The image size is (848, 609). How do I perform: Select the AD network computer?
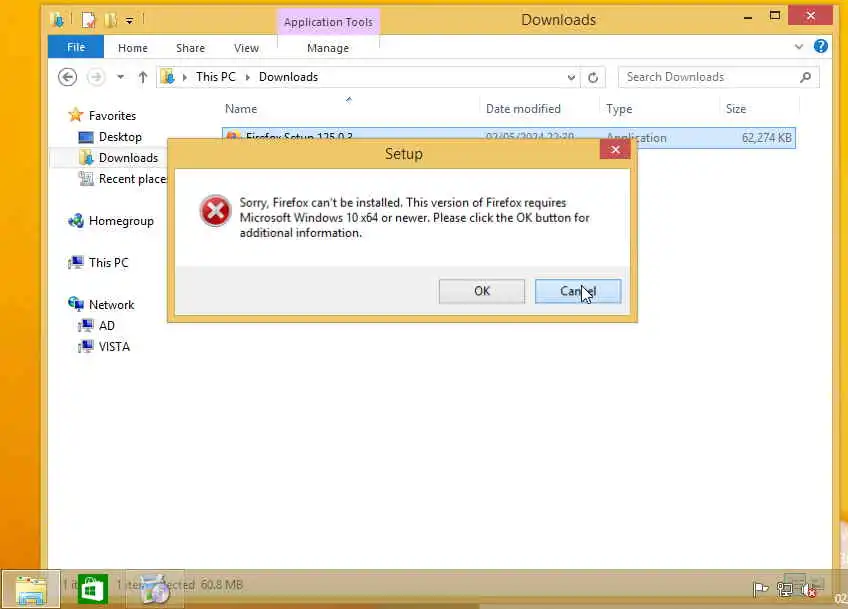107,326
